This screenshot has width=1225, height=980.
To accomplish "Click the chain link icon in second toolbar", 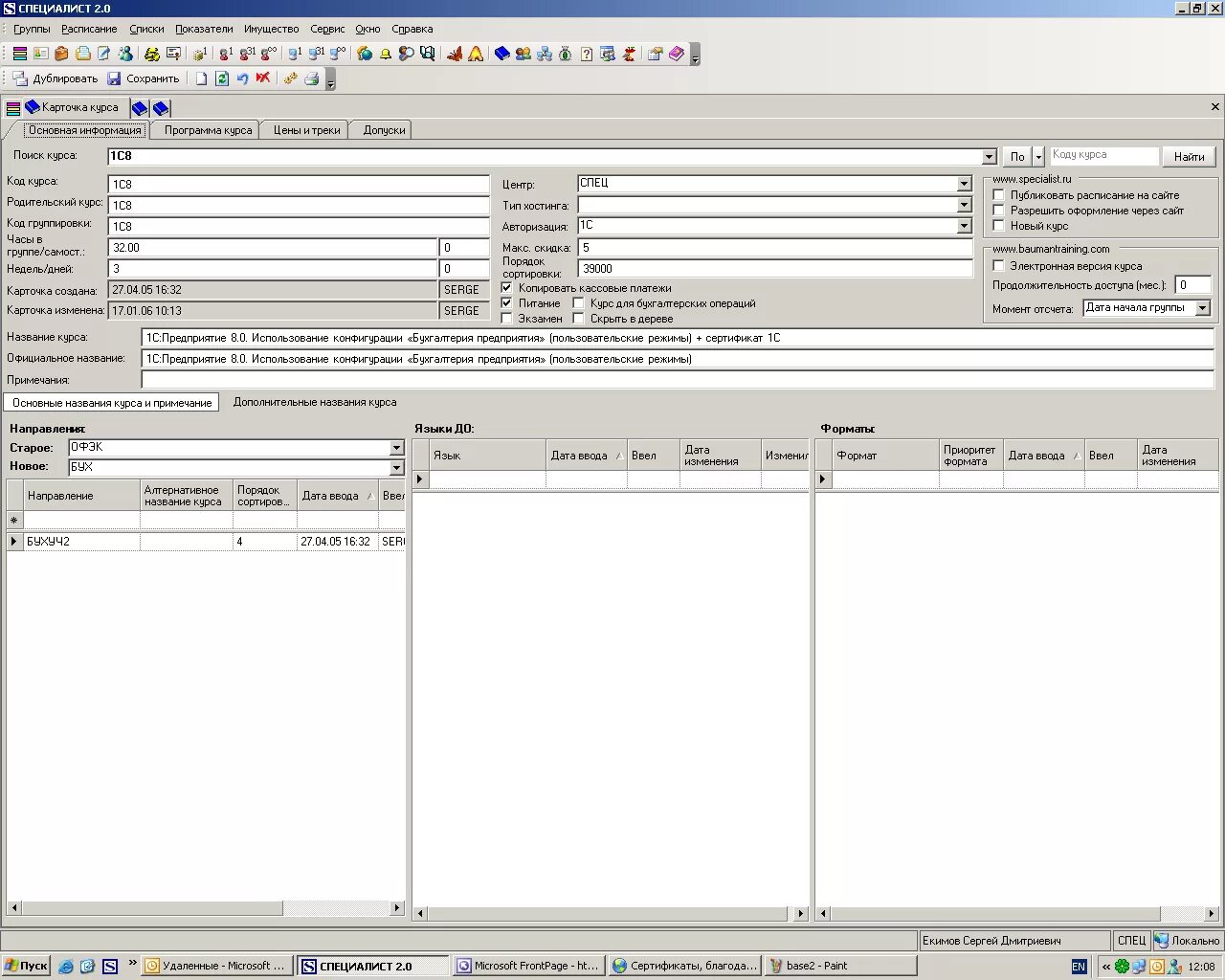I will point(289,78).
